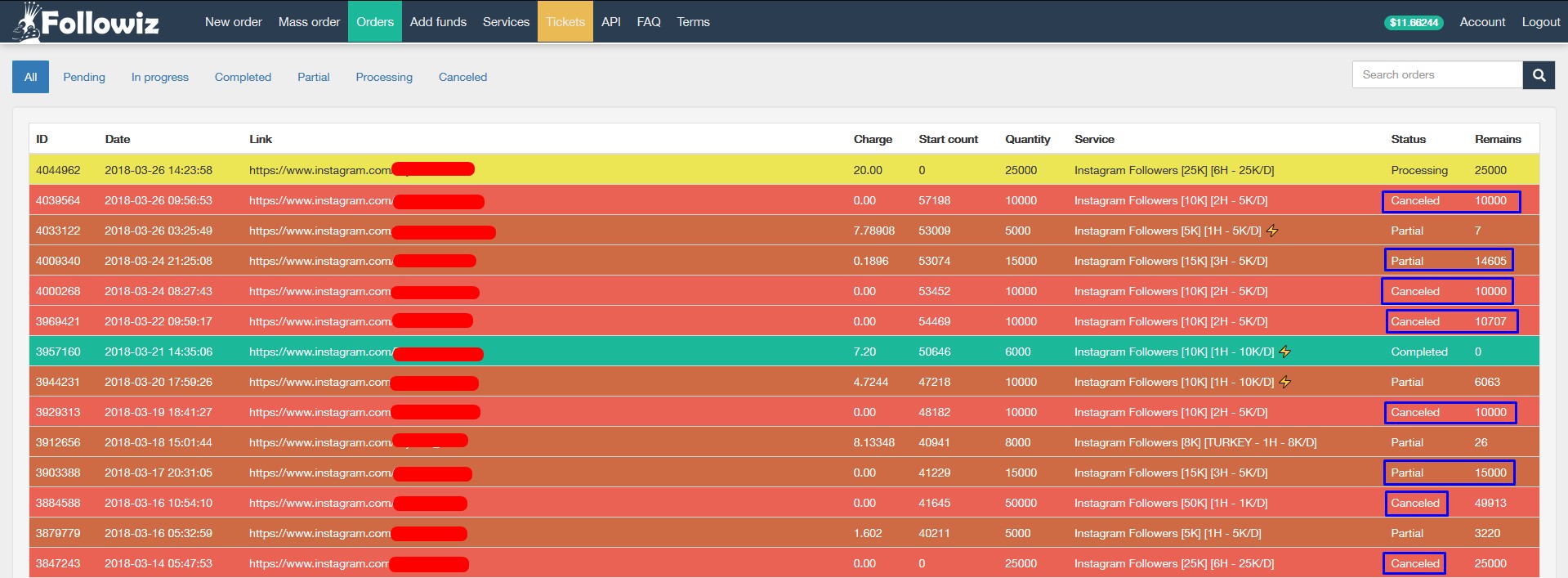
Task: Select the All orders filter
Action: tap(30, 77)
